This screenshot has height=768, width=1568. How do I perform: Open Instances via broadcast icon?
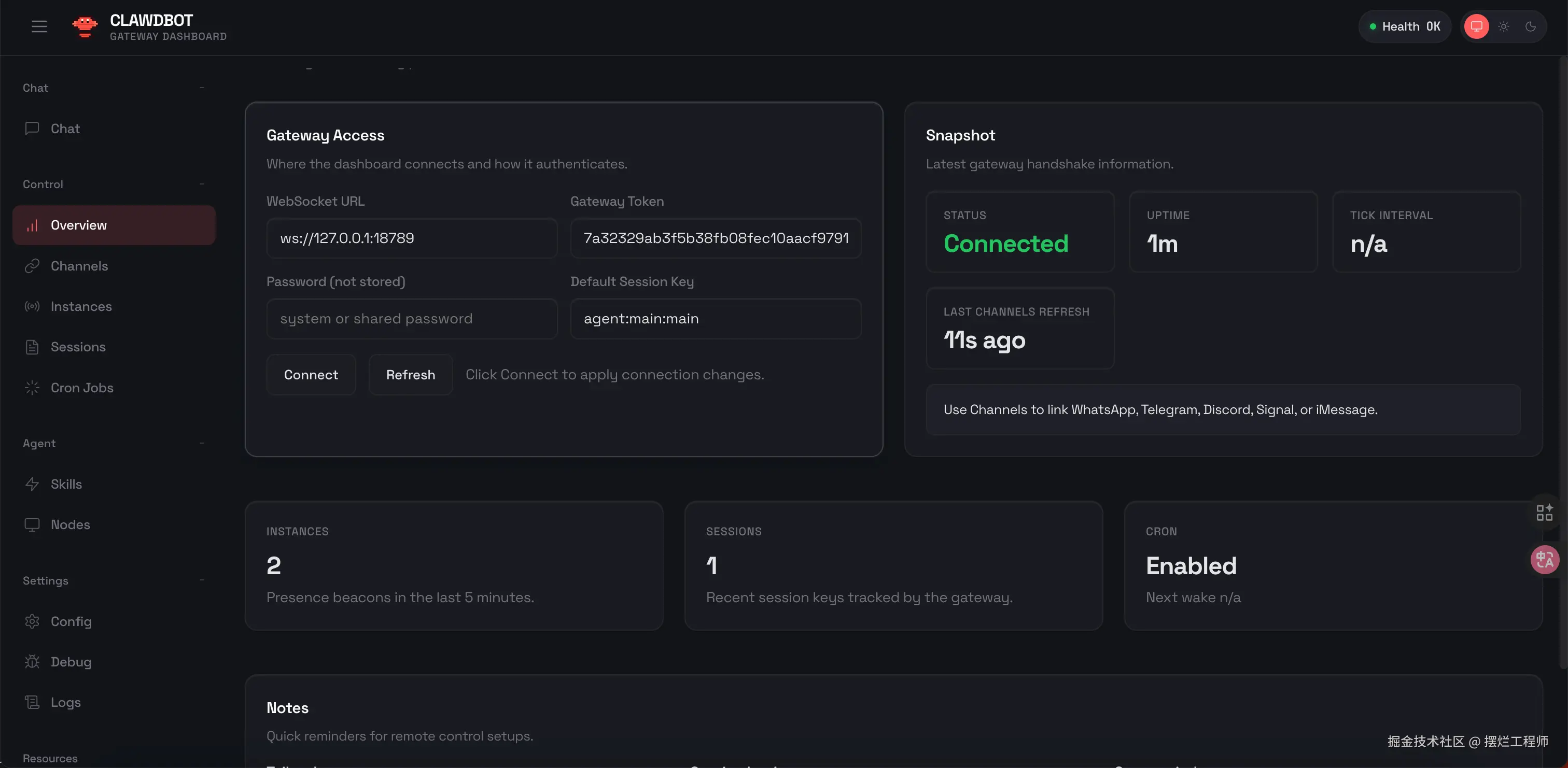point(32,306)
